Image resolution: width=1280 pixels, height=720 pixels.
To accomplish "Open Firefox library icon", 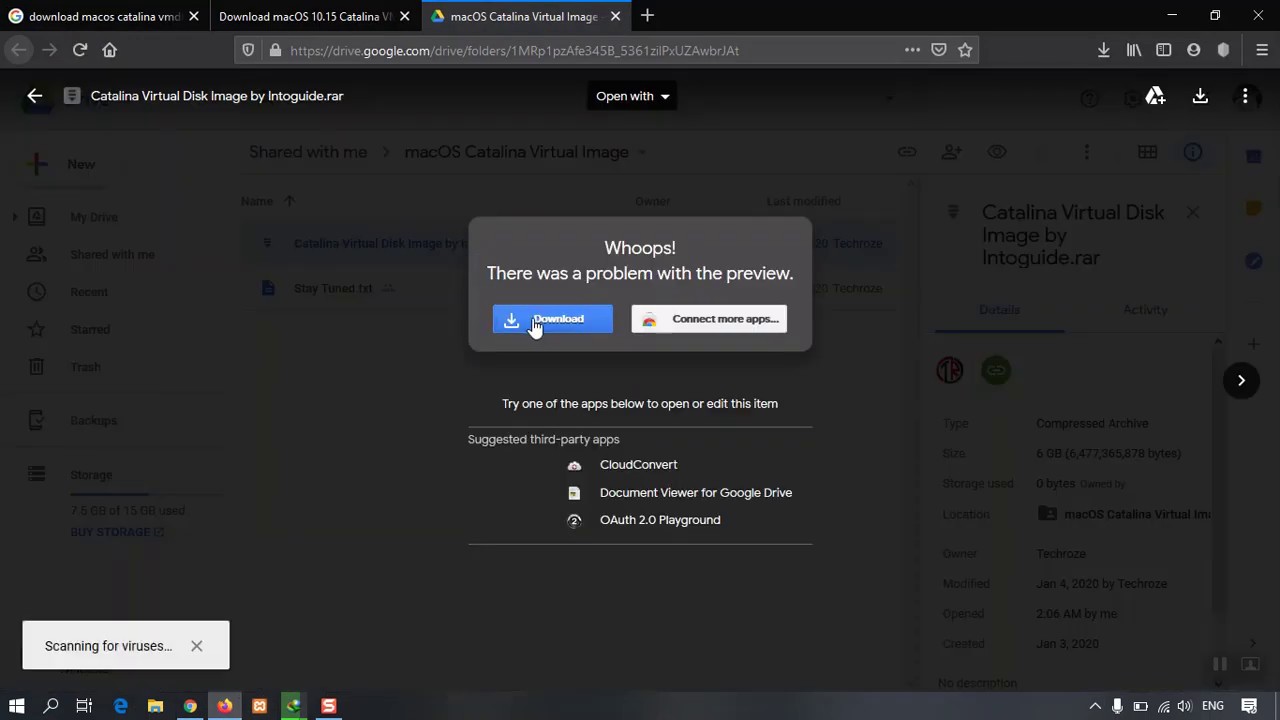I will (1134, 50).
